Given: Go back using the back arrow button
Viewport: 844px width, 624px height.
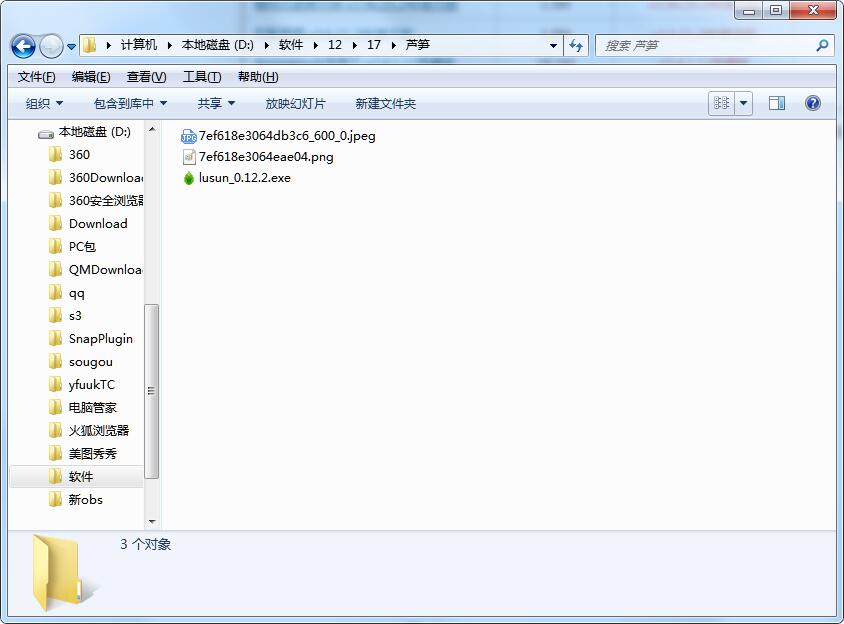Looking at the screenshot, I should (23, 46).
